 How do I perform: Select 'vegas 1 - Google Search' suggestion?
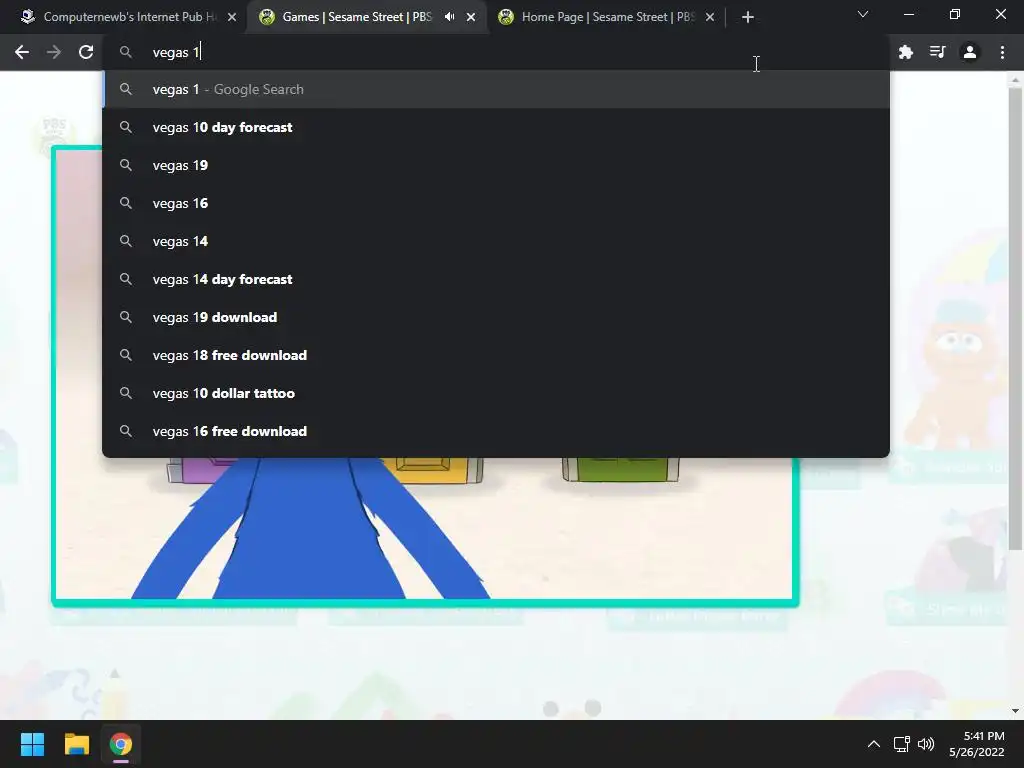pos(496,89)
